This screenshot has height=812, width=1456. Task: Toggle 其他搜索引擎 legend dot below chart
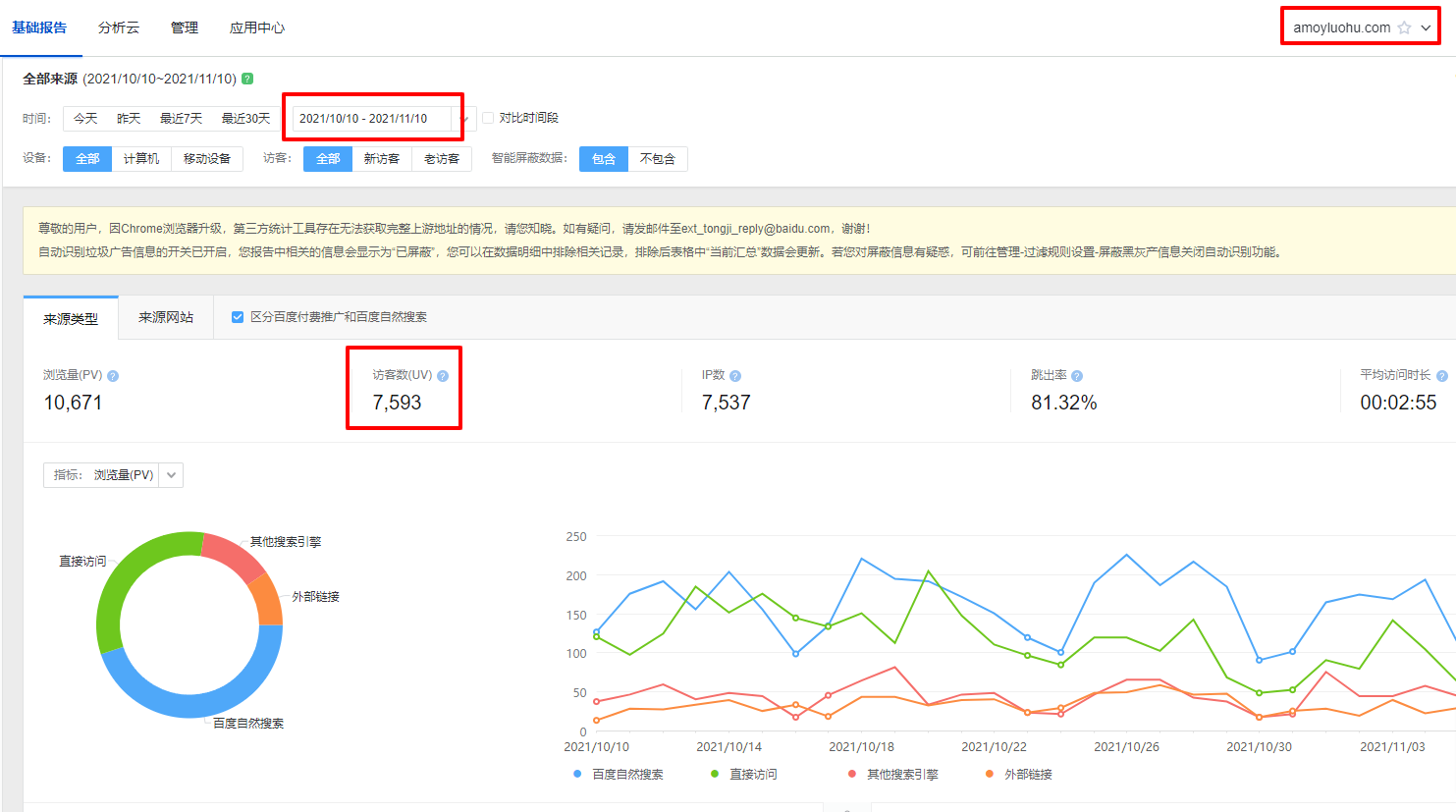[x=852, y=775]
